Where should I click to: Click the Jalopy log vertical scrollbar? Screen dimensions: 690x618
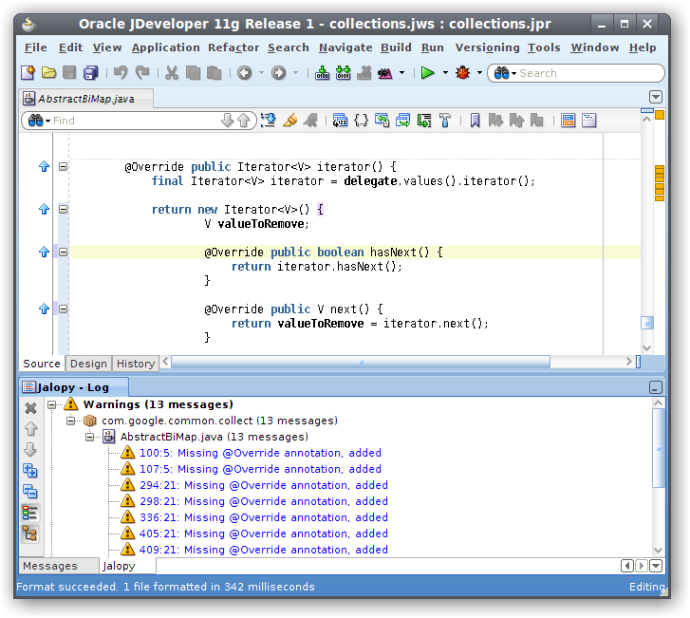click(658, 448)
